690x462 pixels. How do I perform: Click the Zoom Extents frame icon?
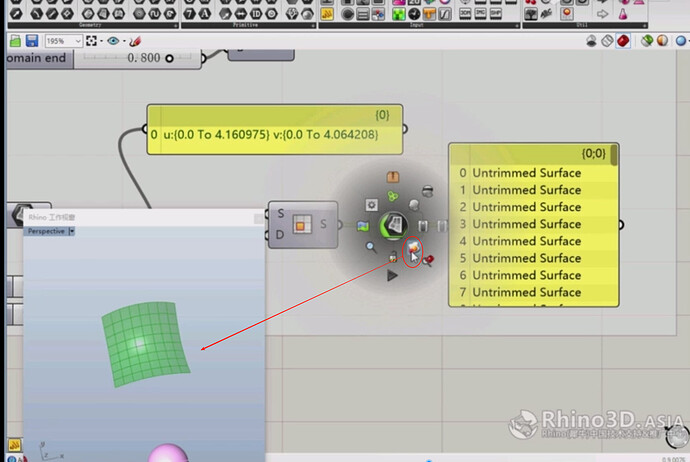pyautogui.click(x=91, y=41)
